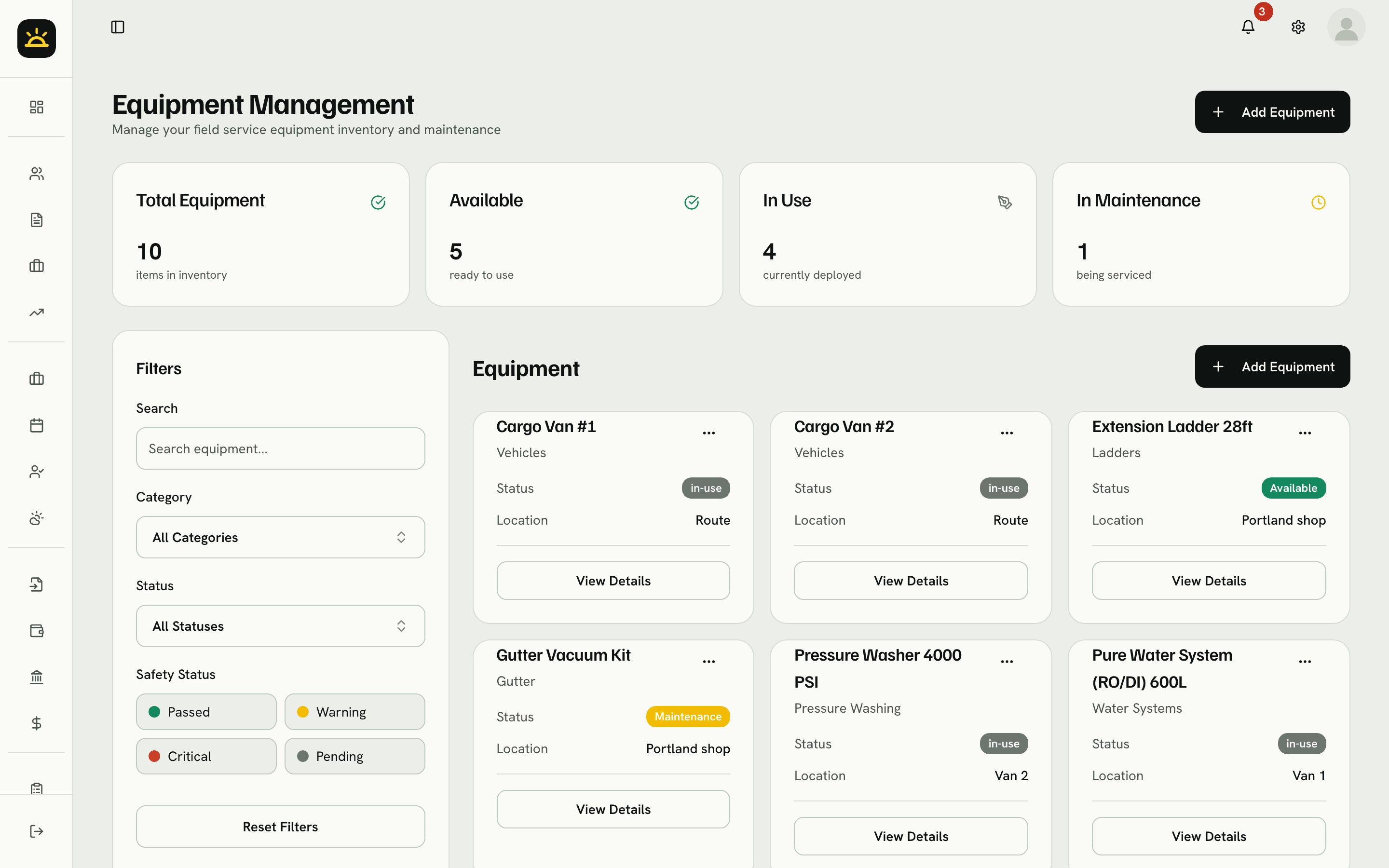Open the trending chart sidebar icon
The image size is (1389, 868).
point(36,312)
